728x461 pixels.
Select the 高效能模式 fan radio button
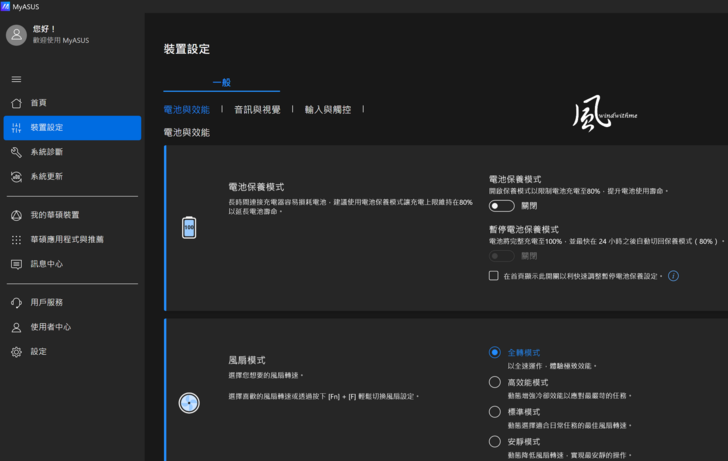click(495, 382)
